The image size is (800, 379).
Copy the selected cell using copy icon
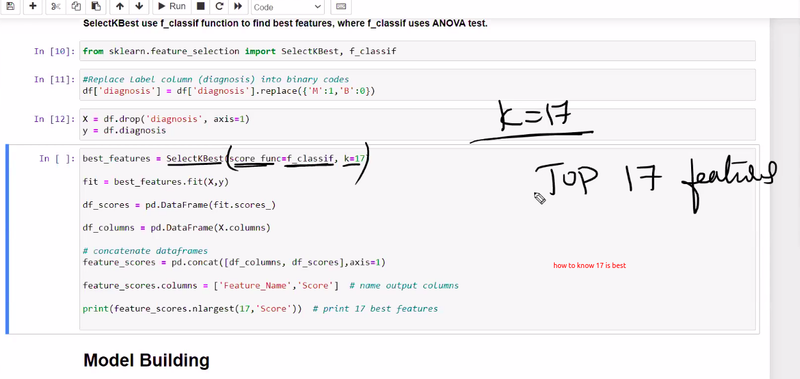(x=76, y=6)
